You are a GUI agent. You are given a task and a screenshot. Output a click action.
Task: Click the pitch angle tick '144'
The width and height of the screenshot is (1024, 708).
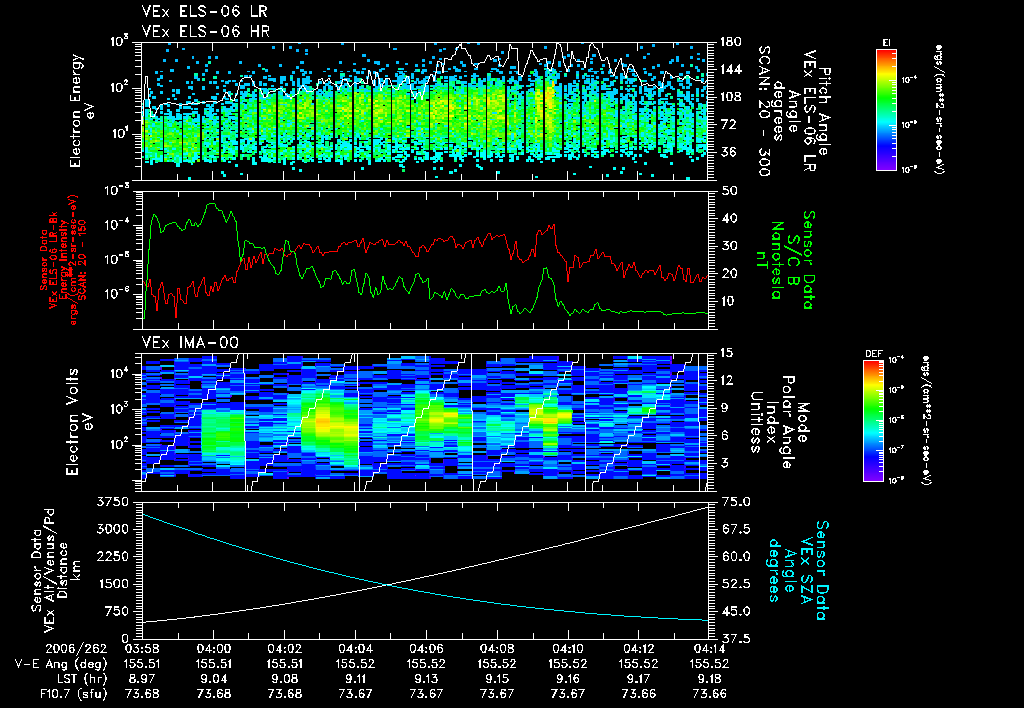(x=730, y=70)
